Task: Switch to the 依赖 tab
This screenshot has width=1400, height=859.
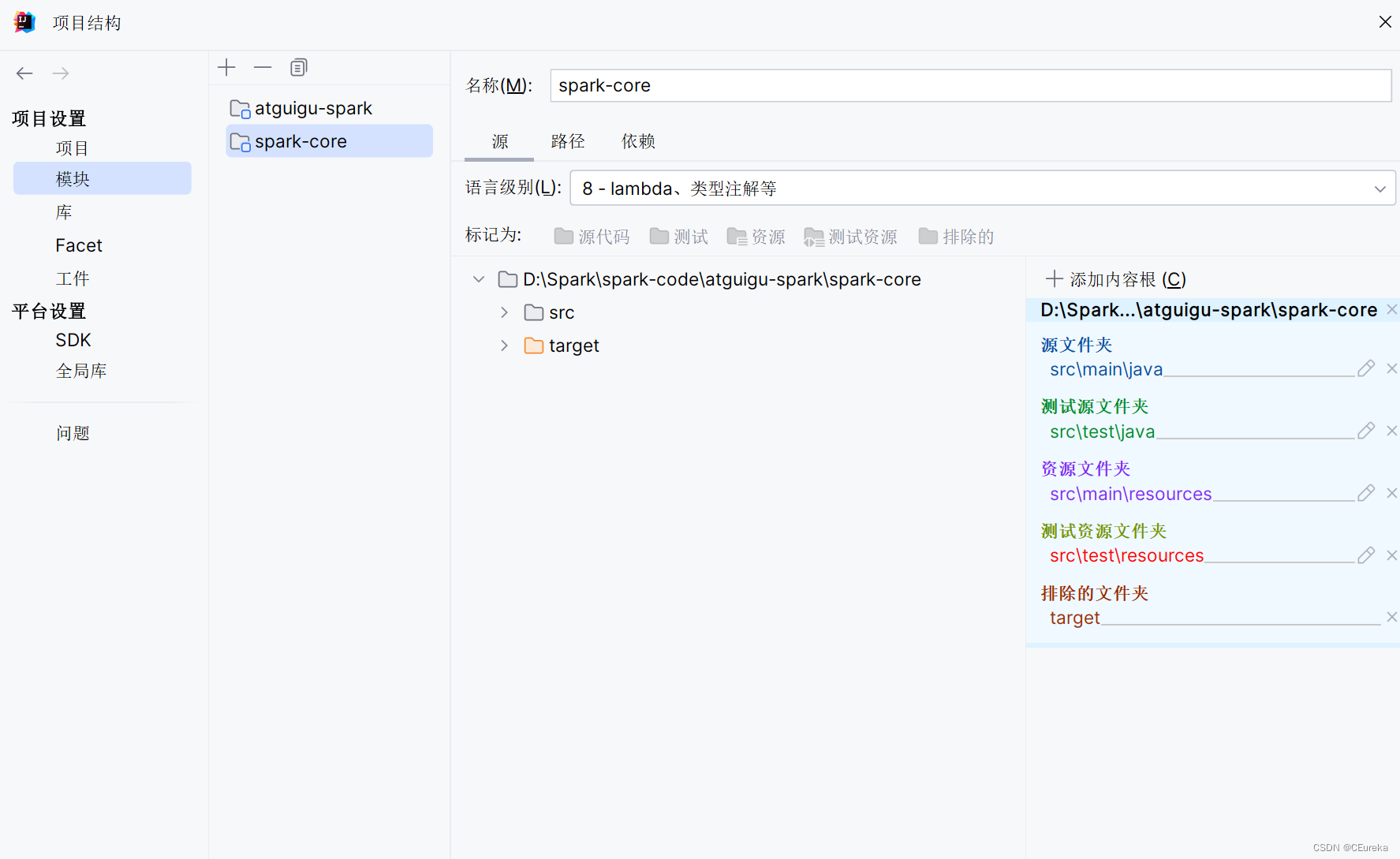Action: point(638,142)
